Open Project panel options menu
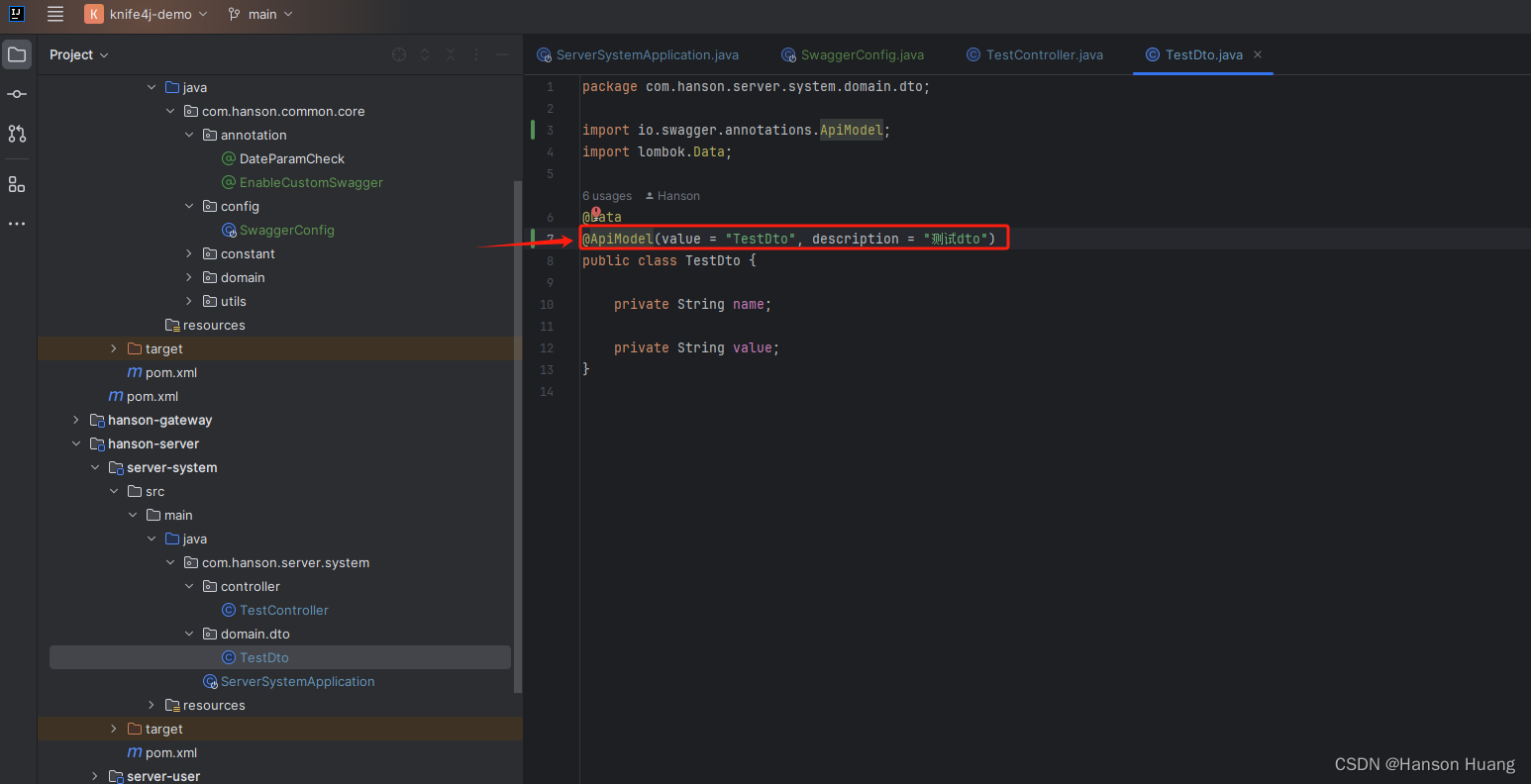1531x784 pixels. coord(476,54)
